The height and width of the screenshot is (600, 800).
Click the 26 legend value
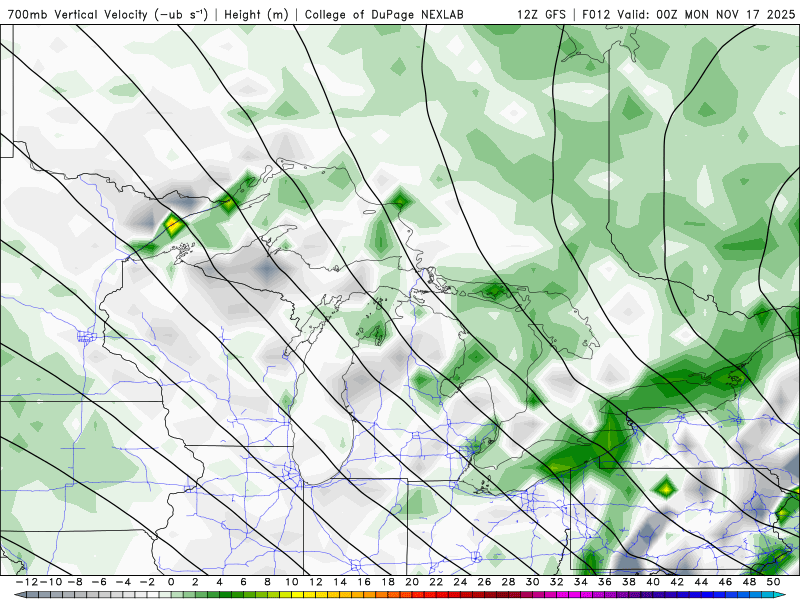(x=484, y=582)
